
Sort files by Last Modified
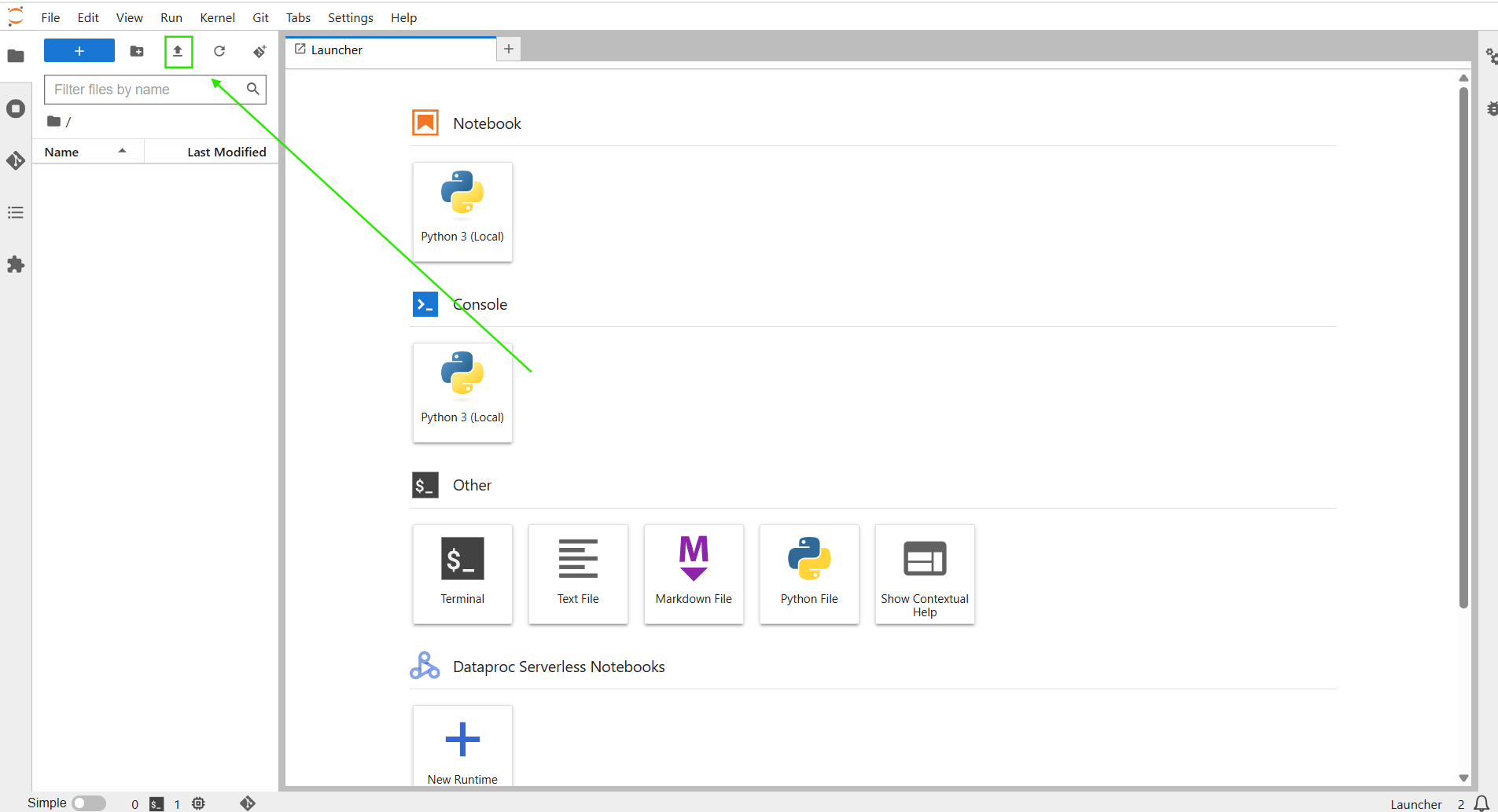226,152
